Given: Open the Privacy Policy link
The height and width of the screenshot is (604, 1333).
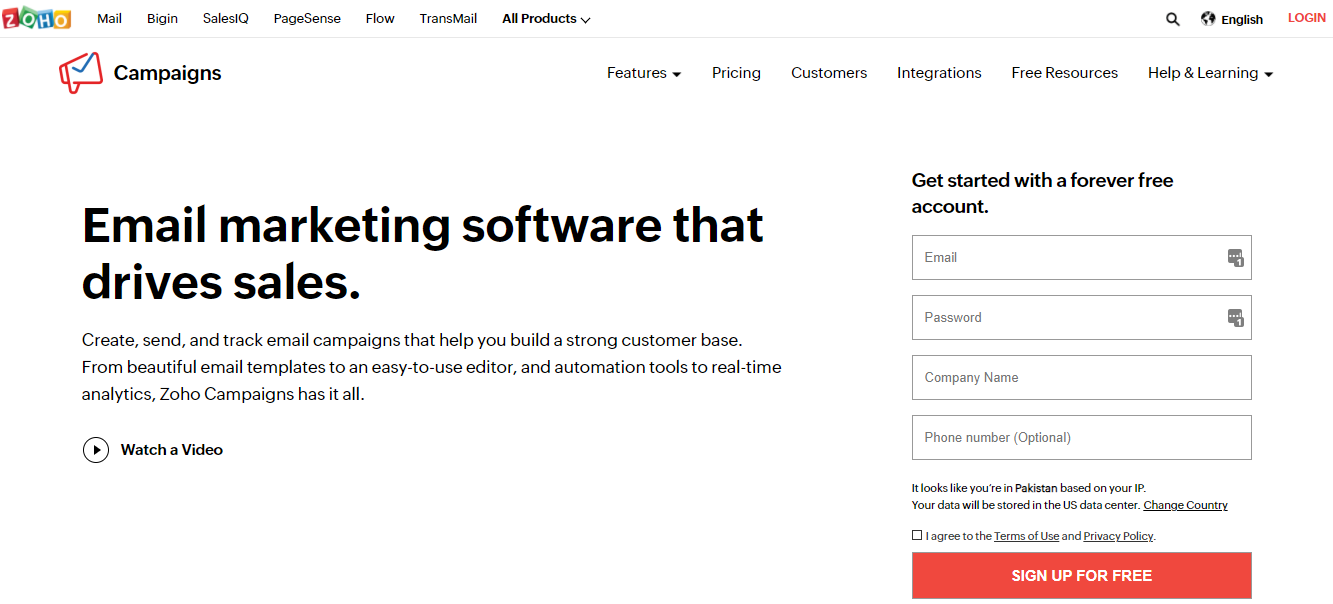Looking at the screenshot, I should pyautogui.click(x=1118, y=536).
